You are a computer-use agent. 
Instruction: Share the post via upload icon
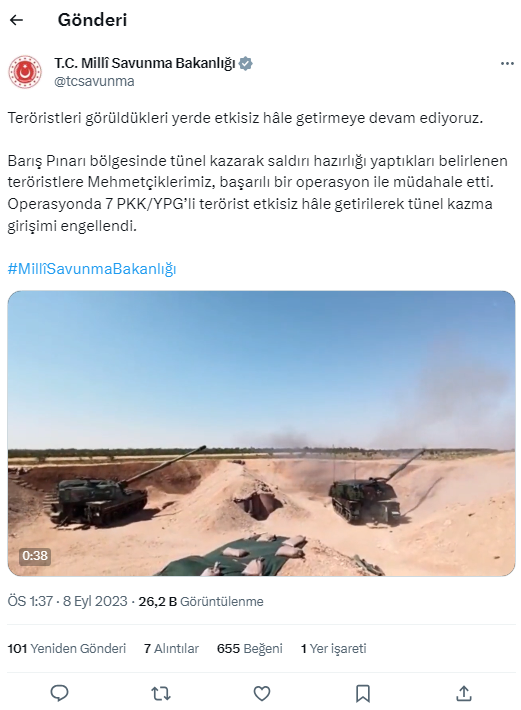(x=464, y=693)
